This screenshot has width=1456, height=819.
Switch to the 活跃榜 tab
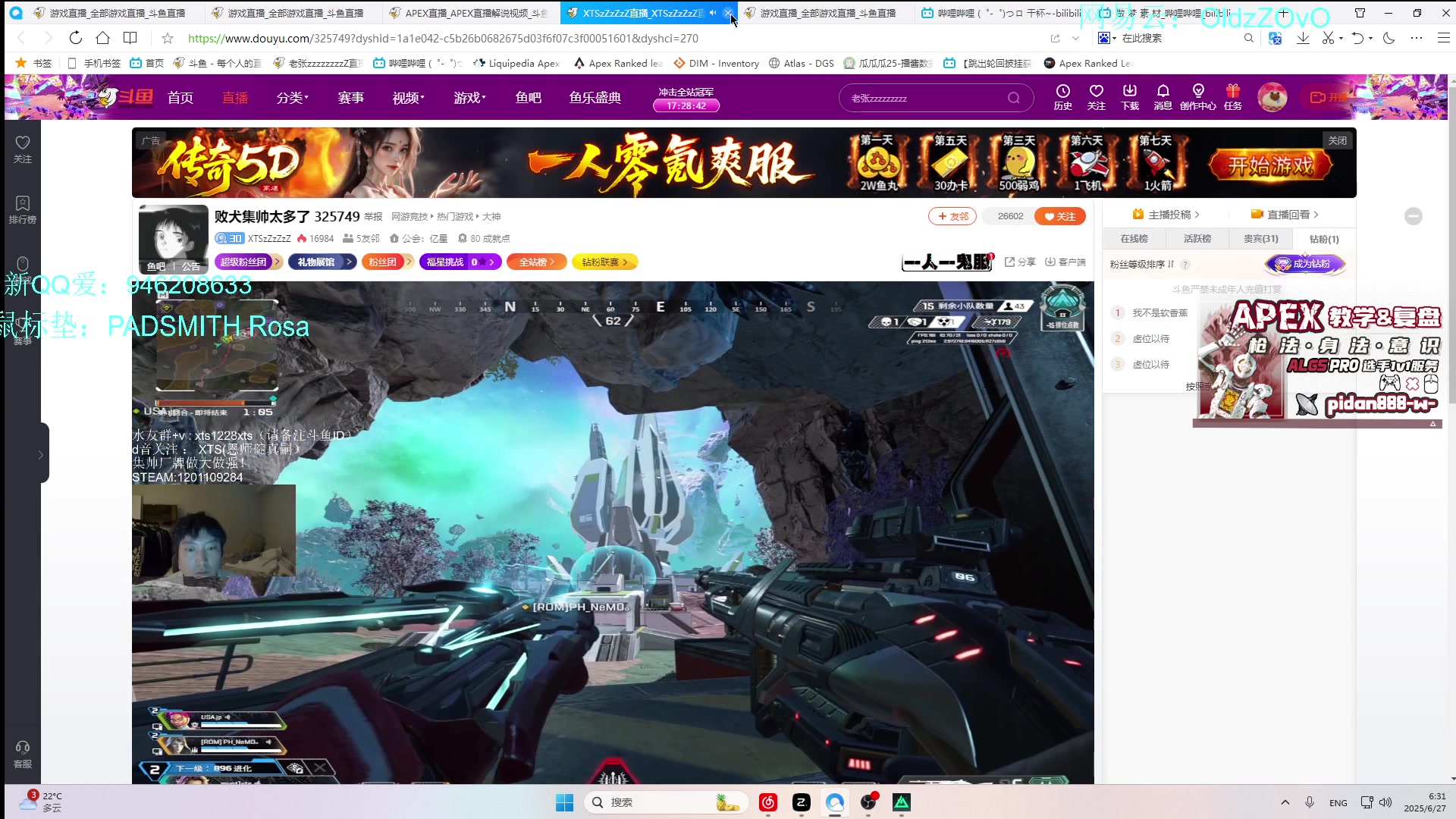(1197, 239)
